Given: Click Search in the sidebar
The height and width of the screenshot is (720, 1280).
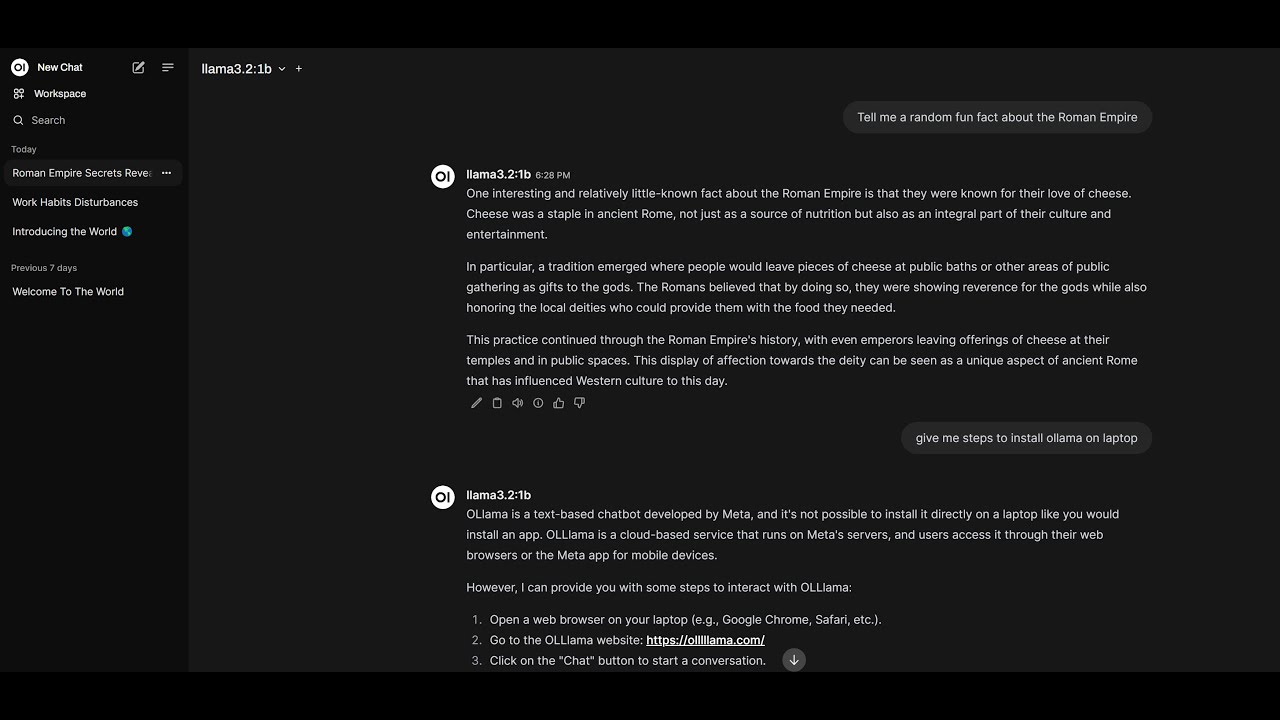Looking at the screenshot, I should click(48, 120).
